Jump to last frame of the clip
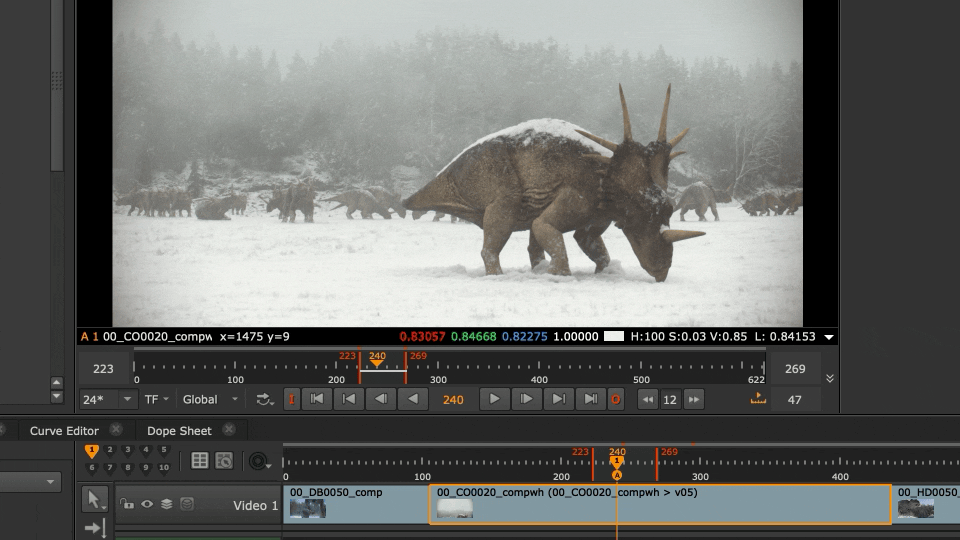The height and width of the screenshot is (540, 960). click(590, 399)
